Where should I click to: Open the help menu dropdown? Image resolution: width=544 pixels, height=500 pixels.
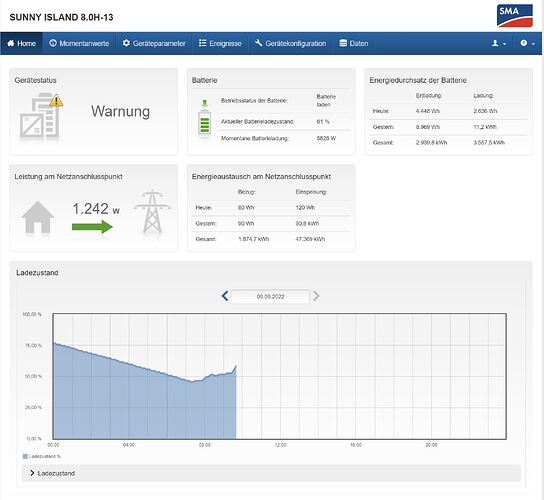point(527,43)
